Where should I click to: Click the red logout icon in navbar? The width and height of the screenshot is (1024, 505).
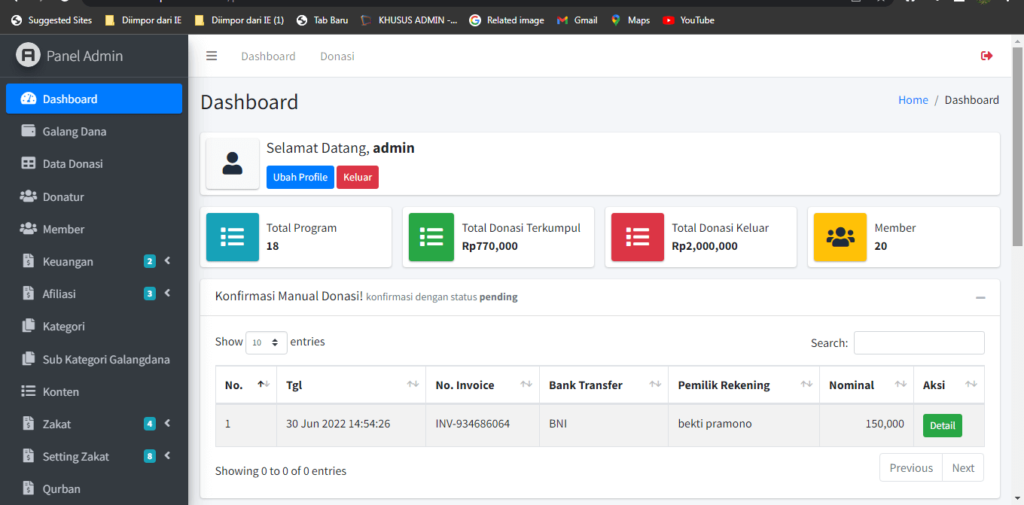pyautogui.click(x=987, y=56)
